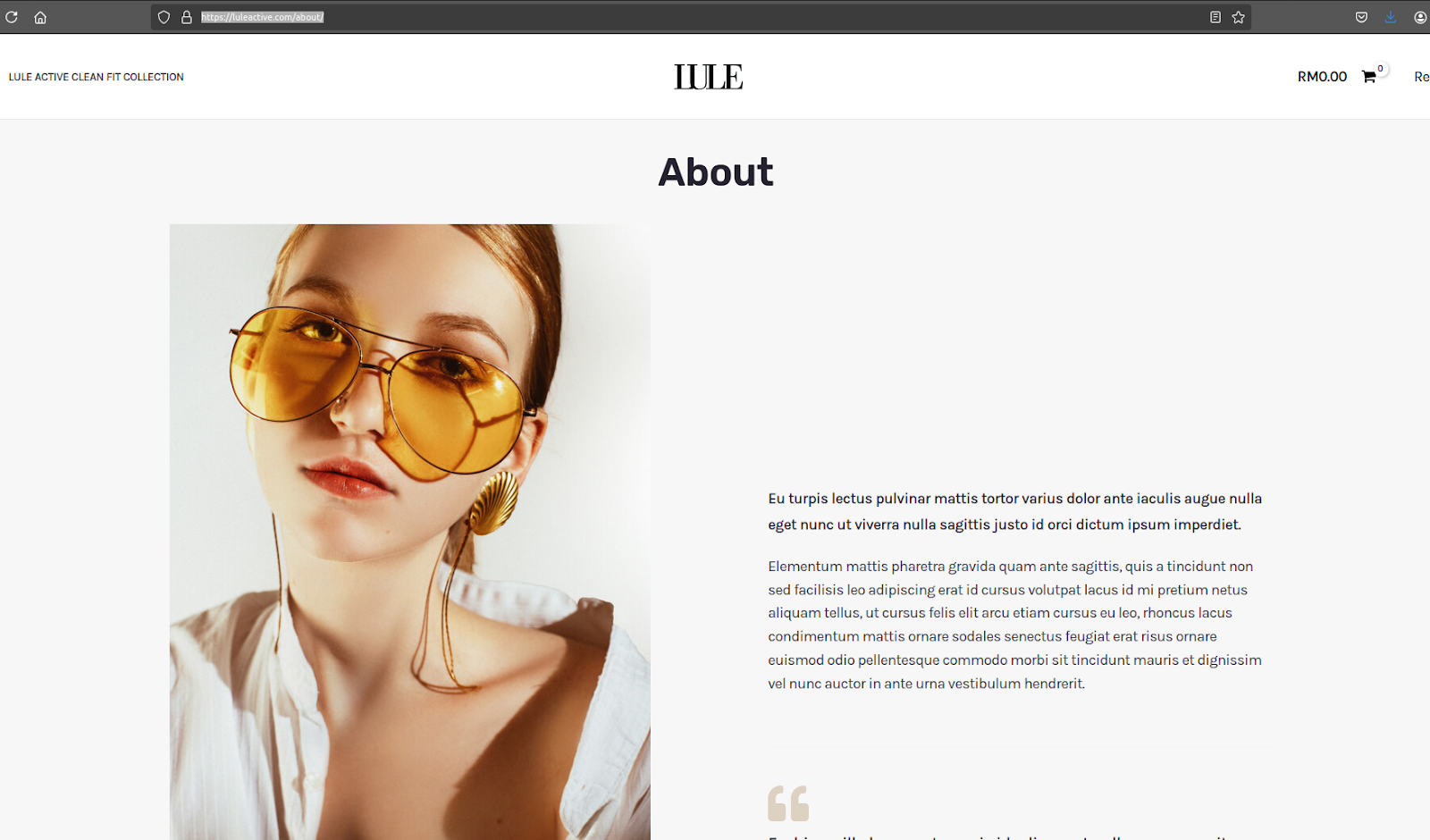The image size is (1430, 840).
Task: Go to the browser home page icon
Action: (40, 17)
